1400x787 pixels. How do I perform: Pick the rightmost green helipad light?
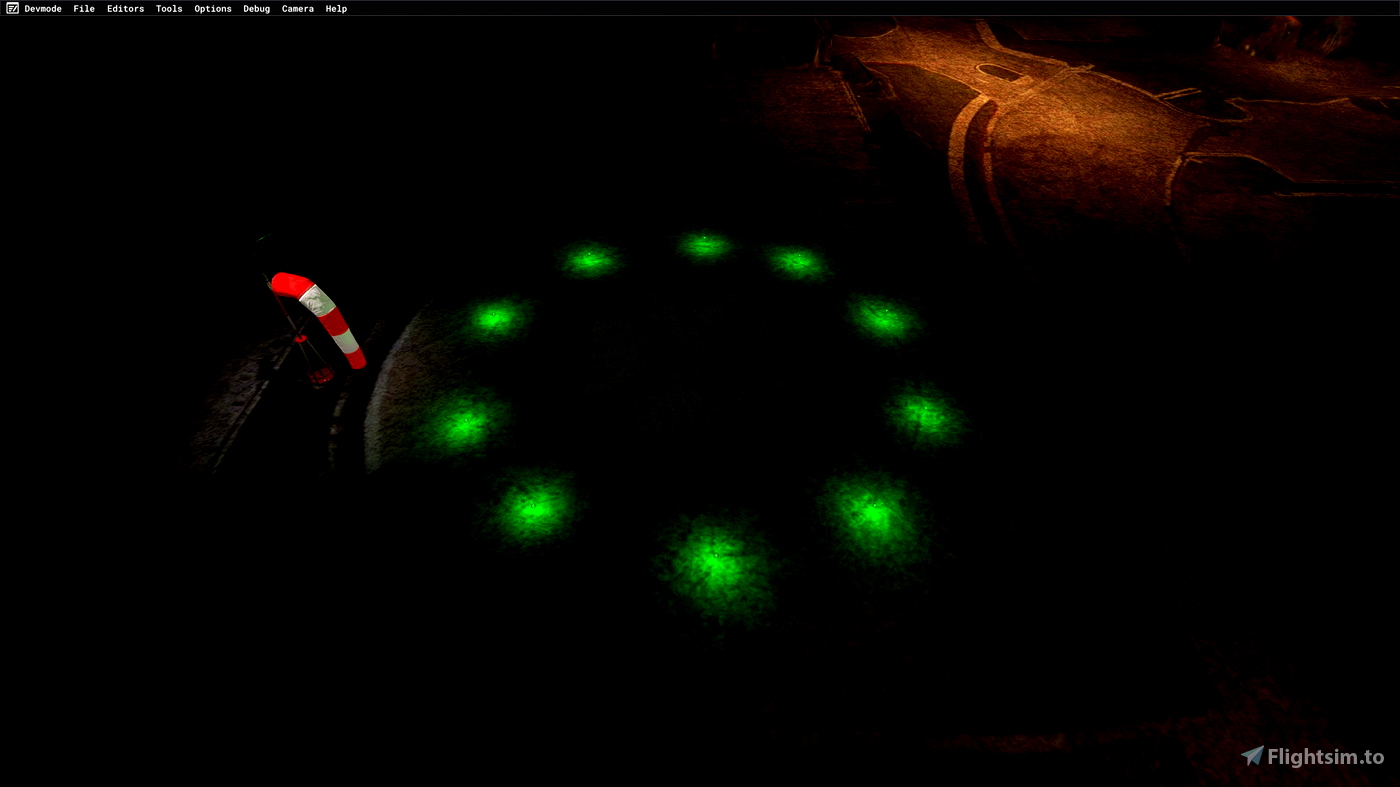pos(926,414)
